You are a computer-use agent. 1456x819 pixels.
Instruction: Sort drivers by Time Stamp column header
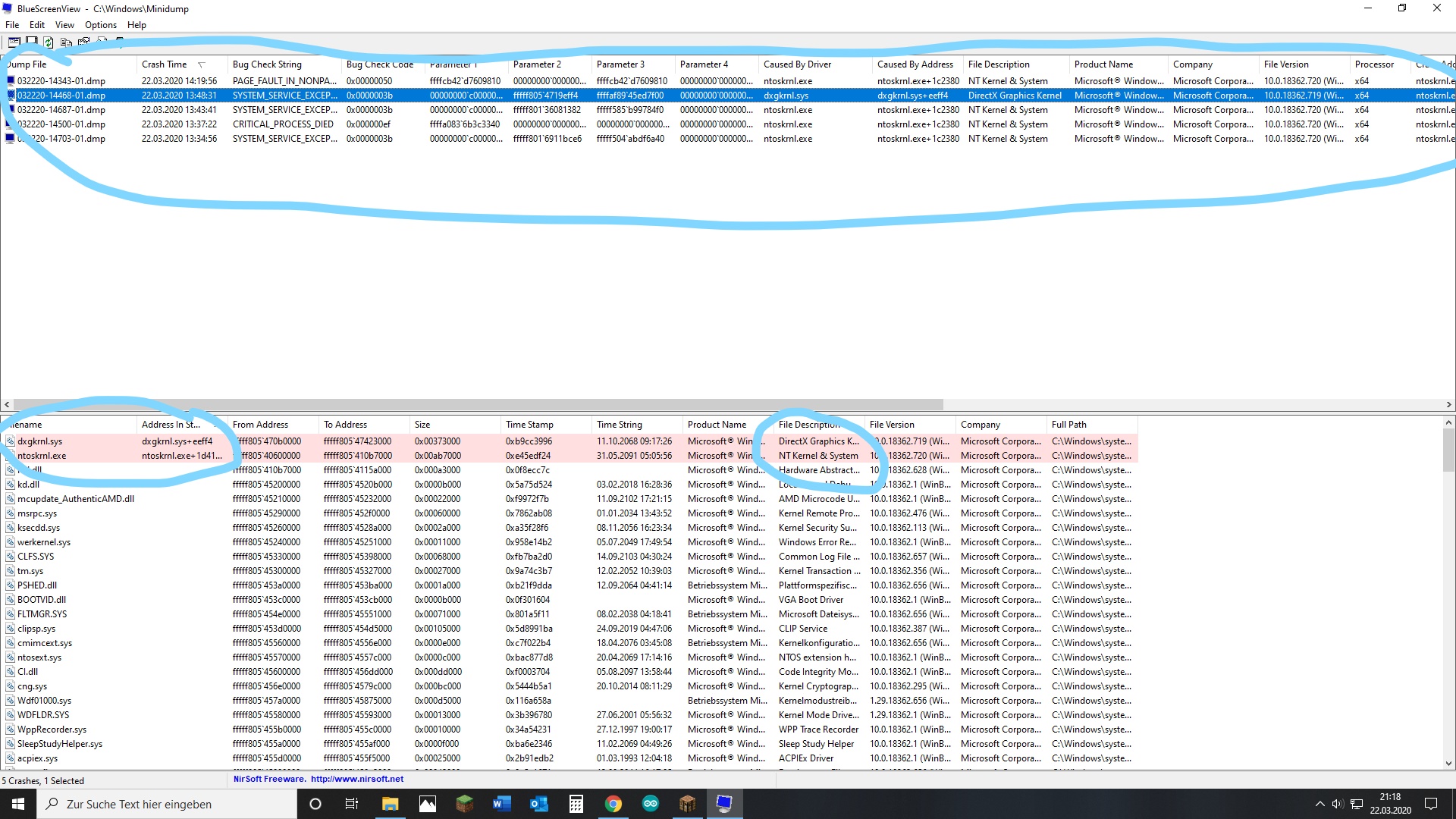[529, 425]
